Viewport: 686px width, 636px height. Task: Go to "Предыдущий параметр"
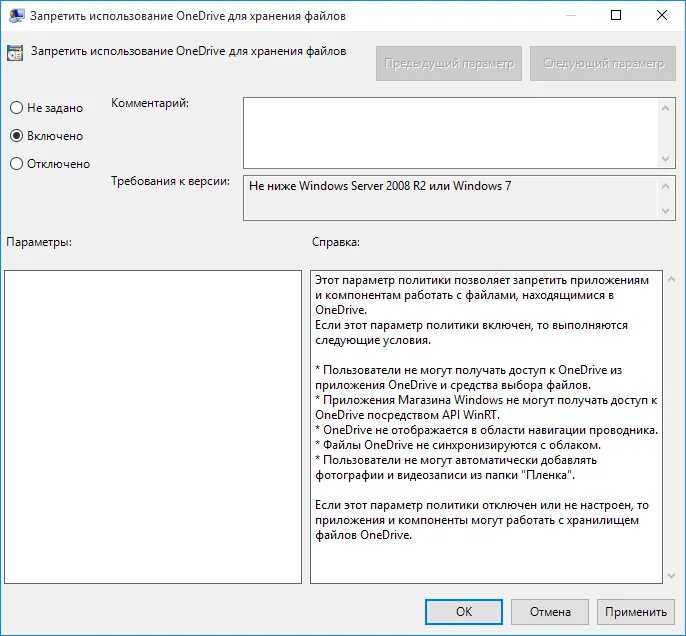tap(449, 63)
